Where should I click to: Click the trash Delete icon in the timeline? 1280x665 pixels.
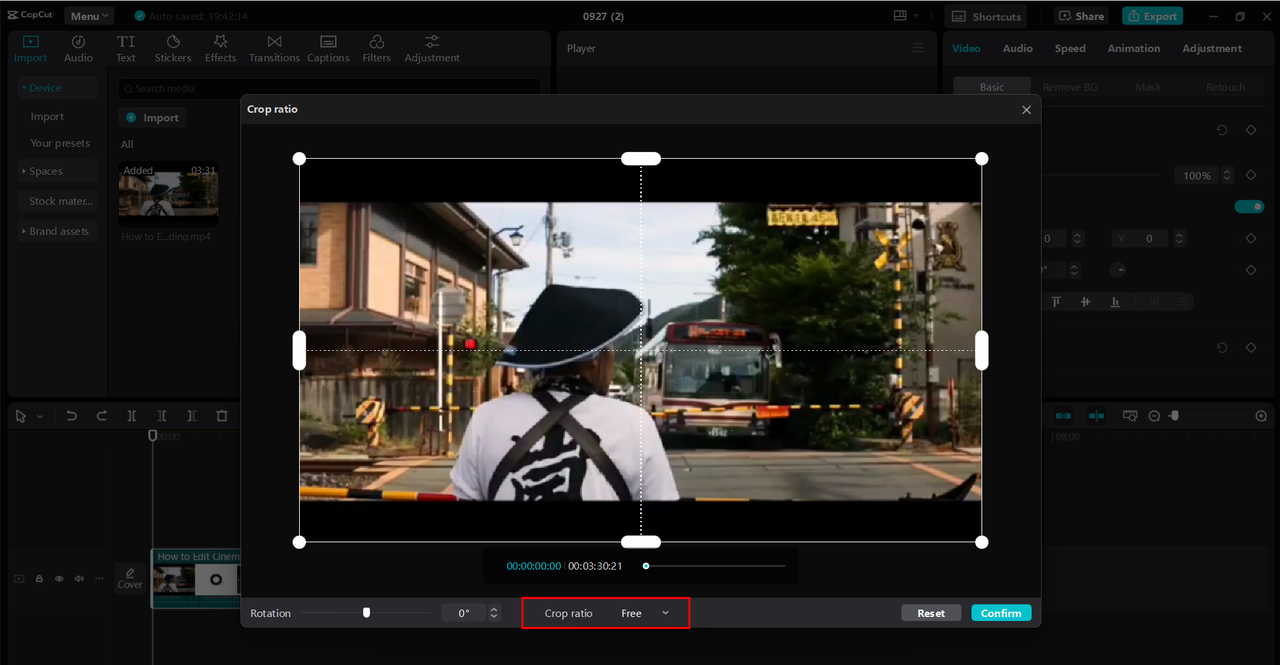pyautogui.click(x=222, y=416)
